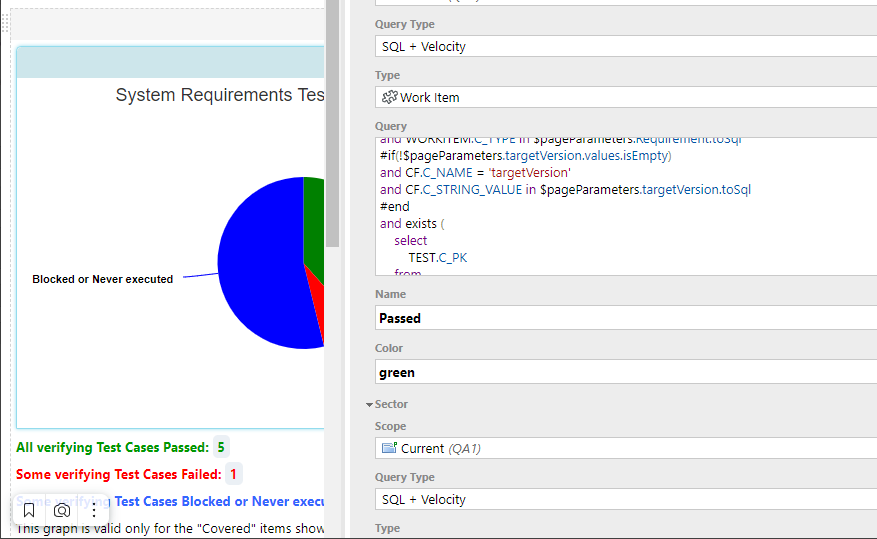Click the System Requirements chart title
The height and width of the screenshot is (539, 877).
[x=220, y=95]
